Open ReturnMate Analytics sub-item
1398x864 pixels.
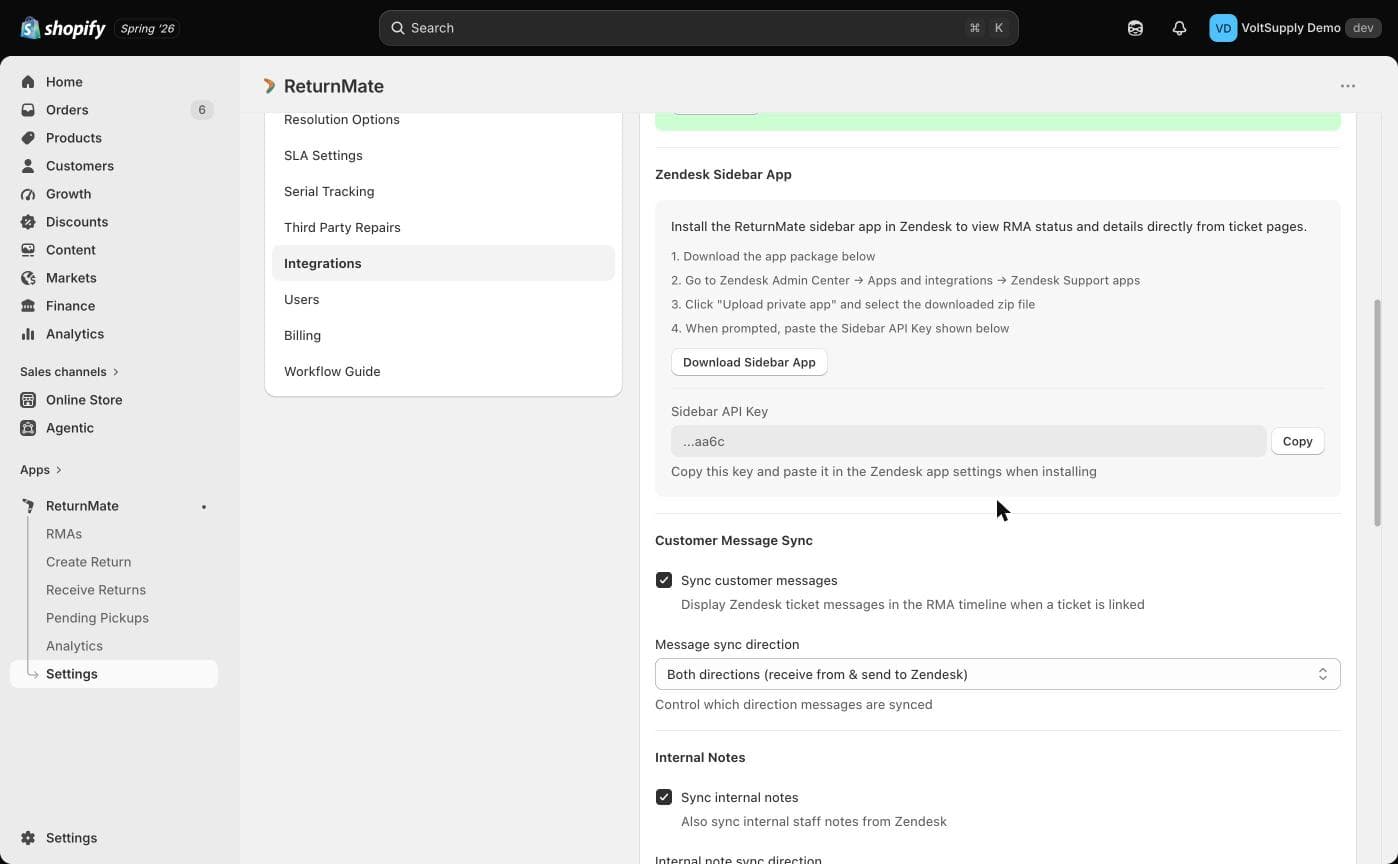(x=74, y=646)
